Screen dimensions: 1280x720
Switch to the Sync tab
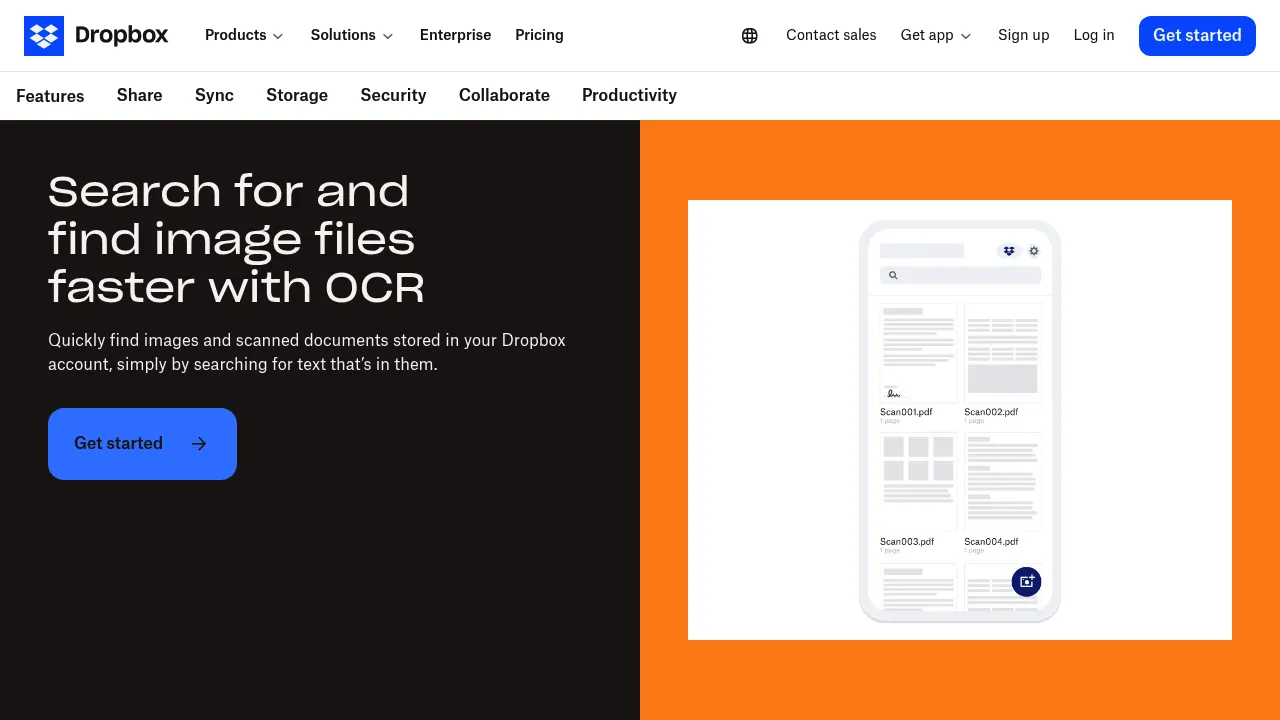point(214,95)
